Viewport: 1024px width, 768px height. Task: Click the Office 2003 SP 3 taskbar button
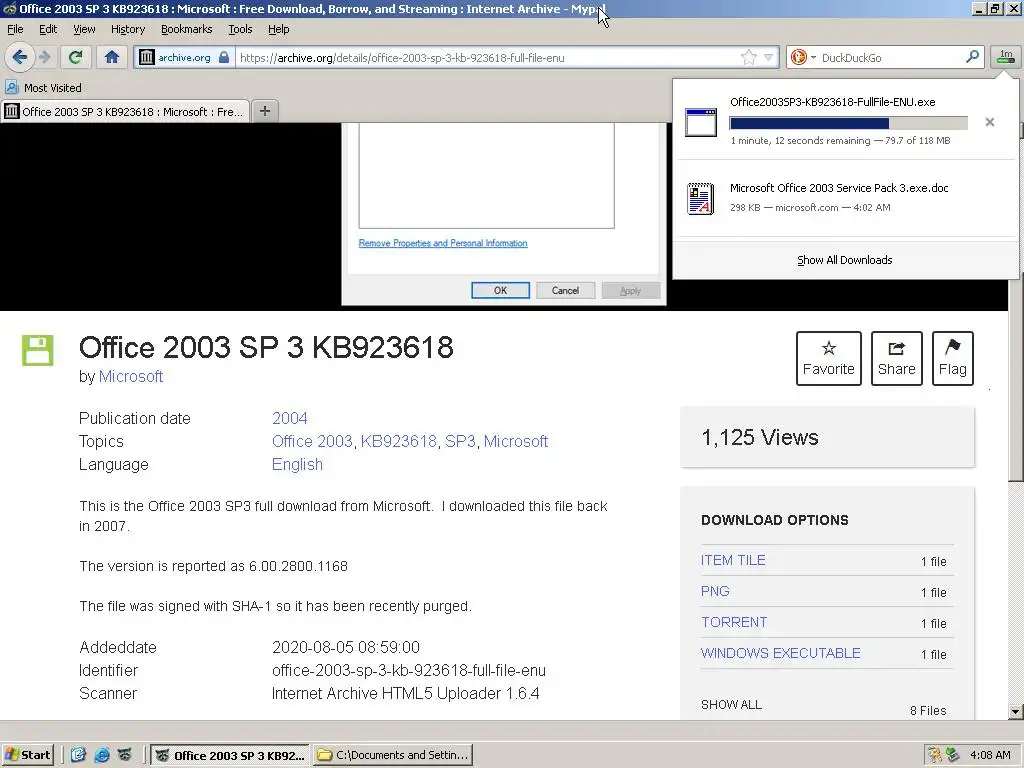pos(231,755)
